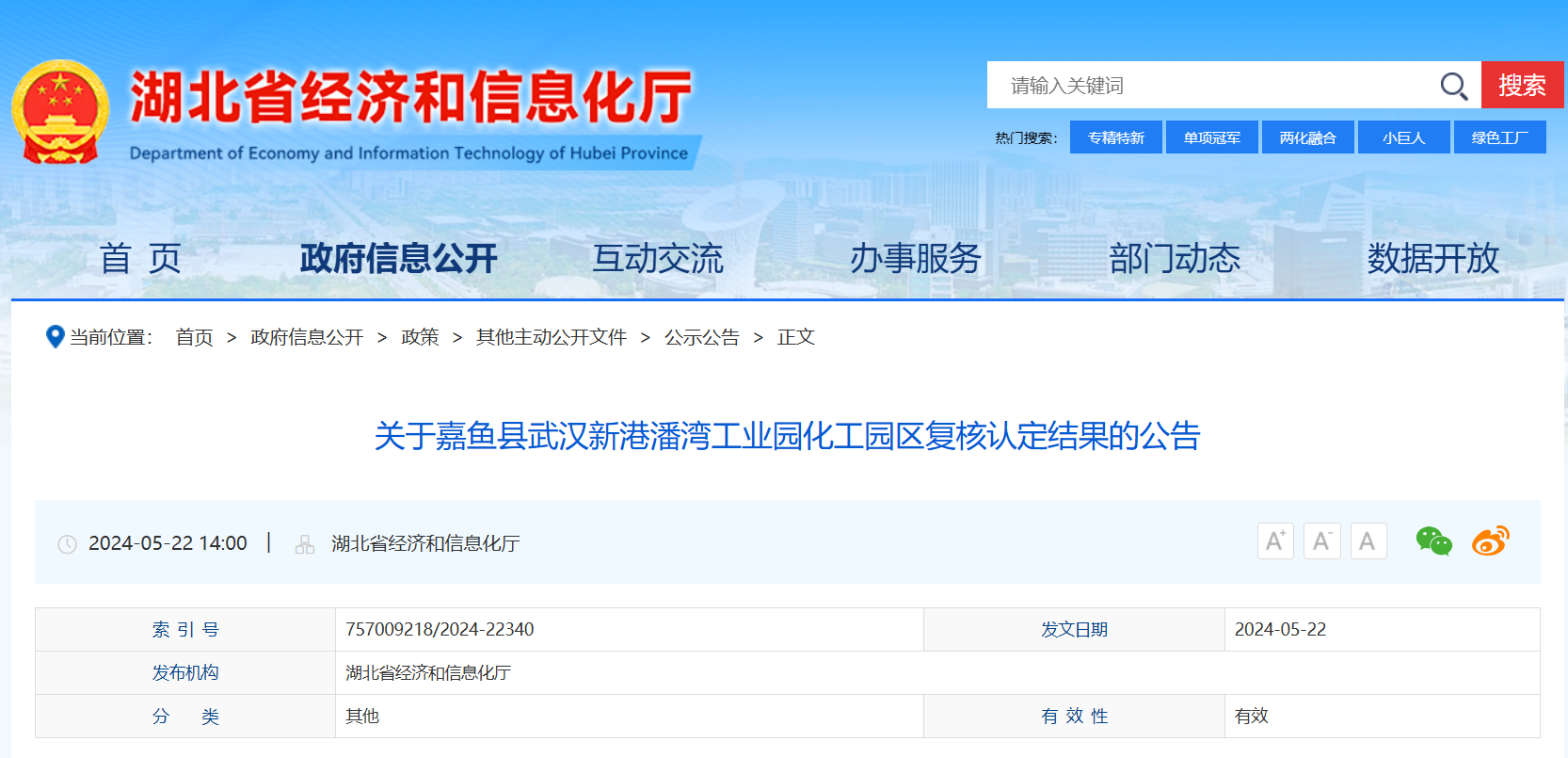Click the 有效性 label cell
The image size is (1568, 758).
tap(1074, 716)
